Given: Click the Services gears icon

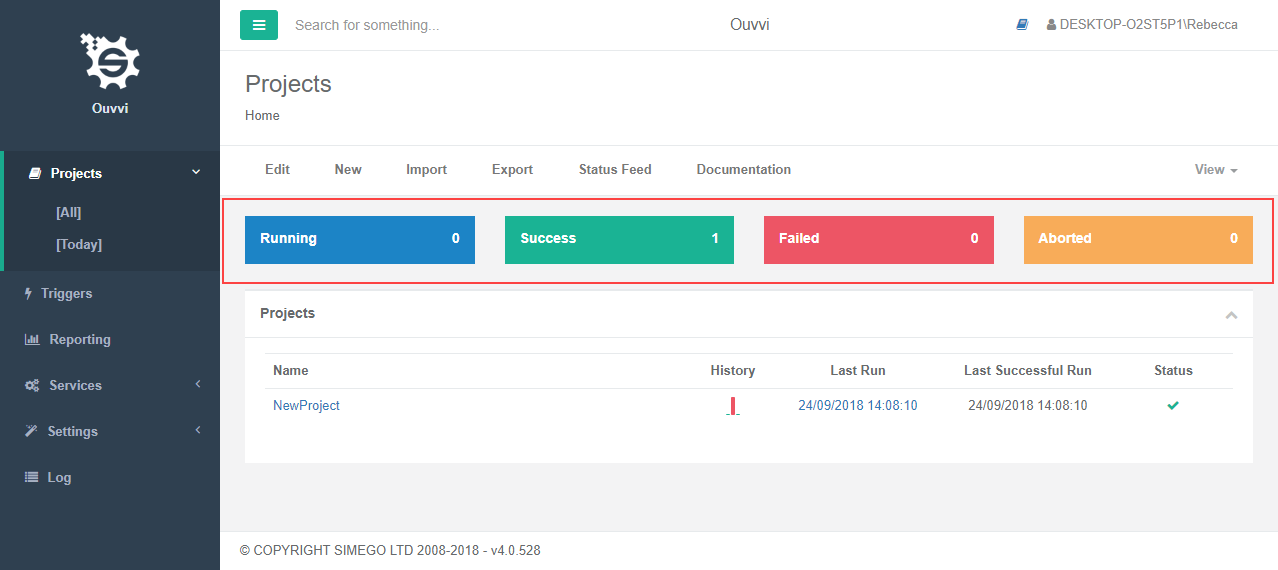Looking at the screenshot, I should [32, 386].
